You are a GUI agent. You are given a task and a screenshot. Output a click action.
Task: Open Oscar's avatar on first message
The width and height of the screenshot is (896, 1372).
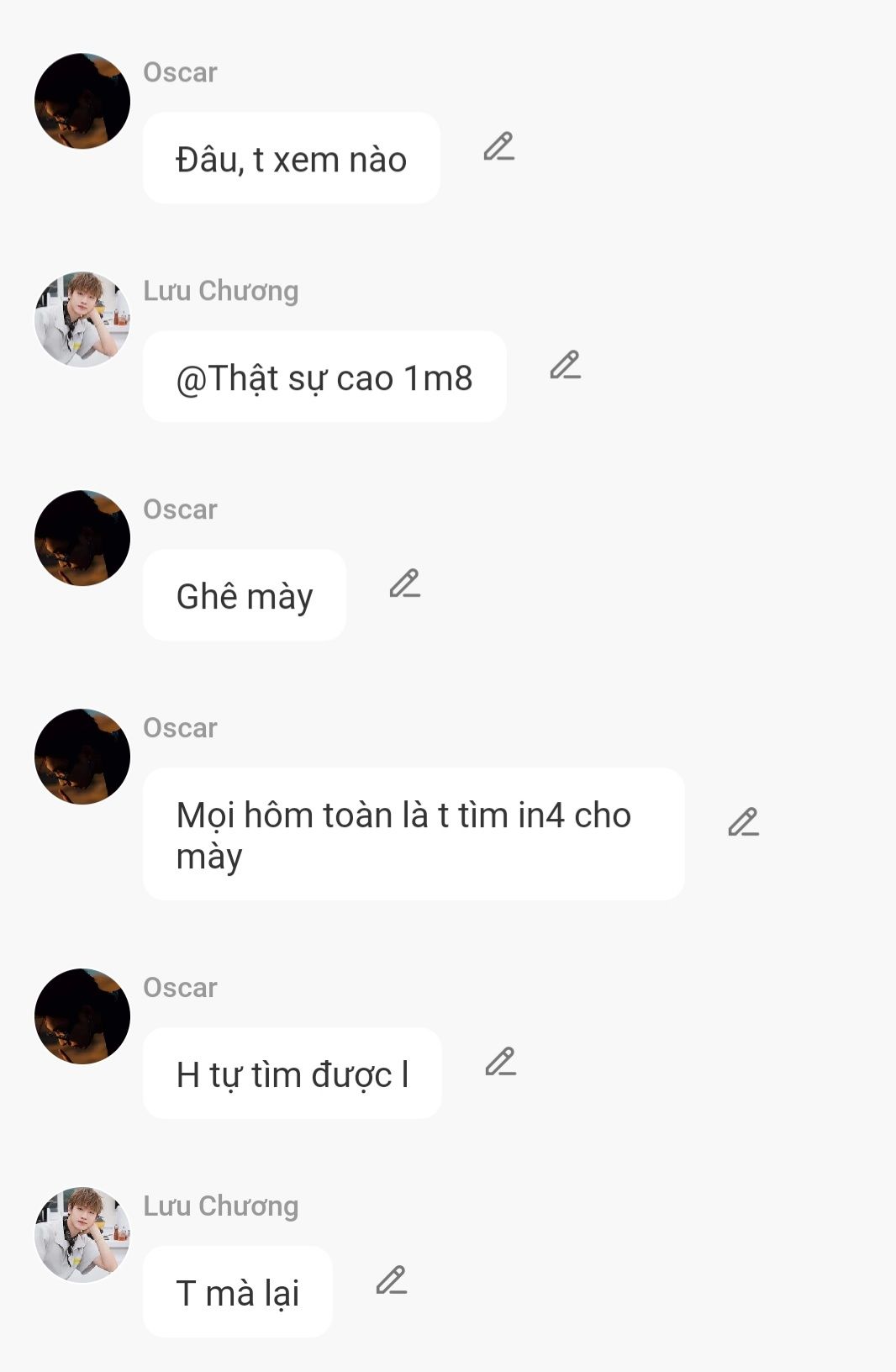coord(82,101)
